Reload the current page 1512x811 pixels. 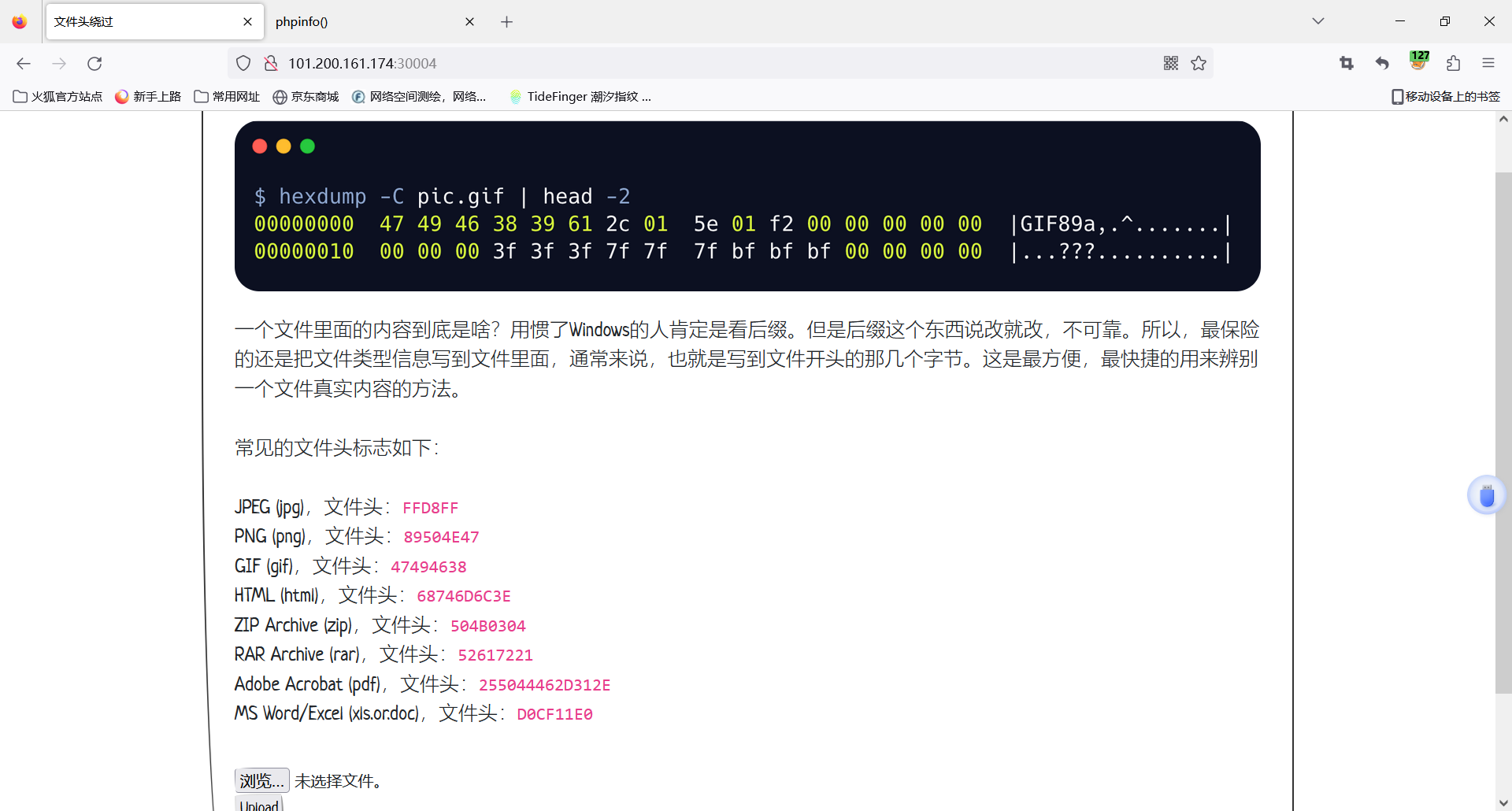pos(94,64)
